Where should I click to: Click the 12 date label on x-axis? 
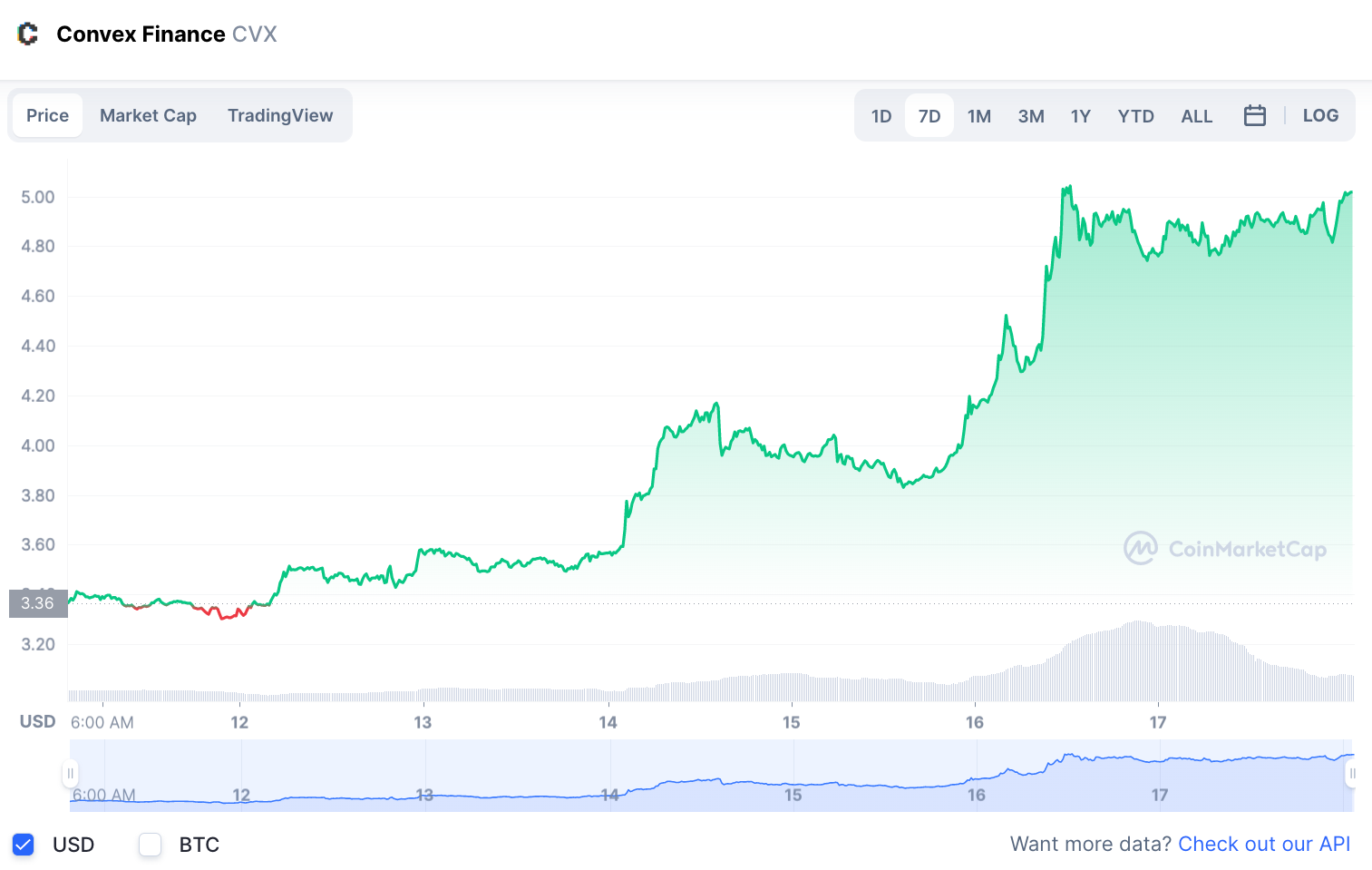pyautogui.click(x=239, y=722)
